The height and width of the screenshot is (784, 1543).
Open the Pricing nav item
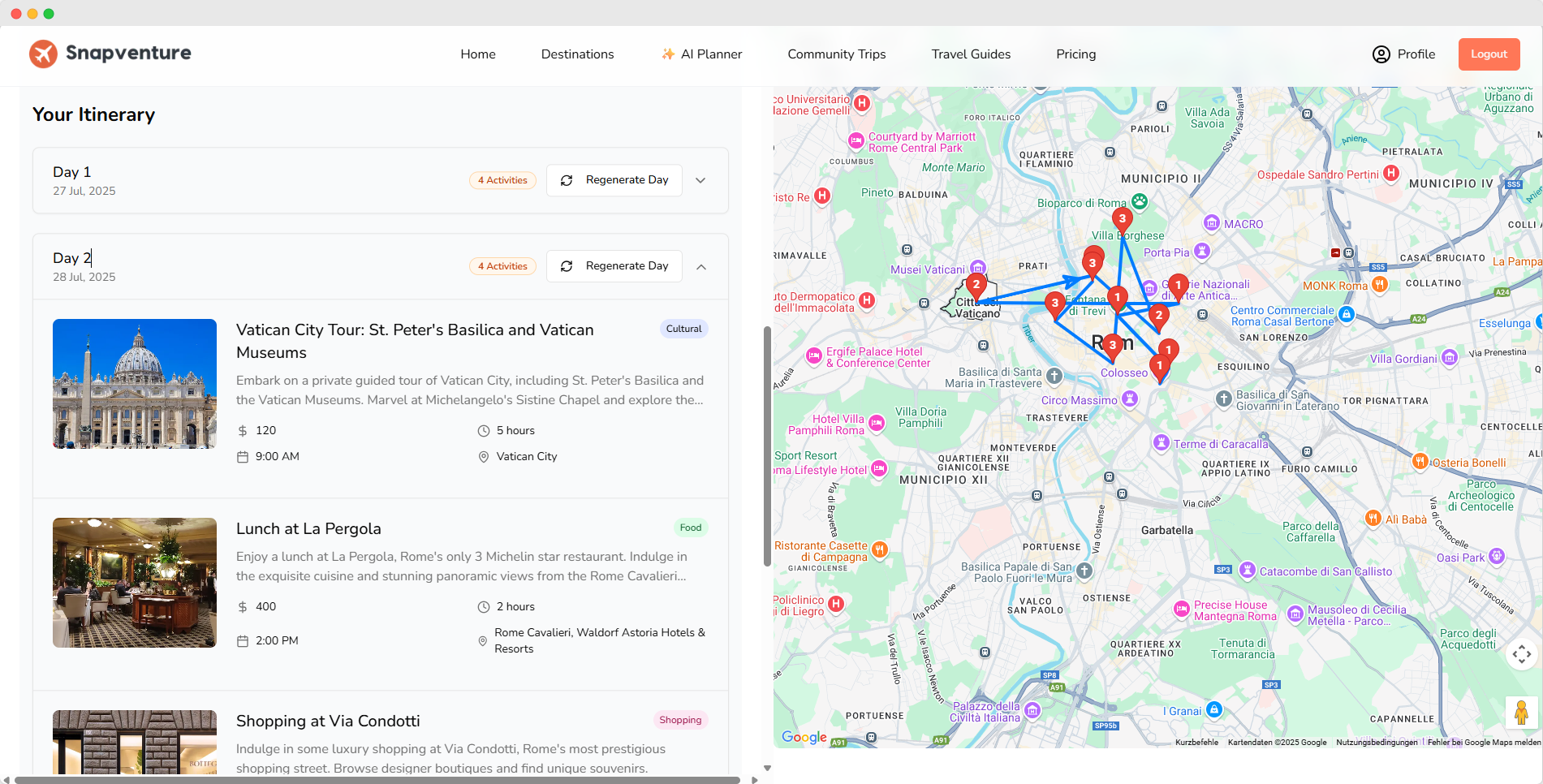click(x=1075, y=54)
